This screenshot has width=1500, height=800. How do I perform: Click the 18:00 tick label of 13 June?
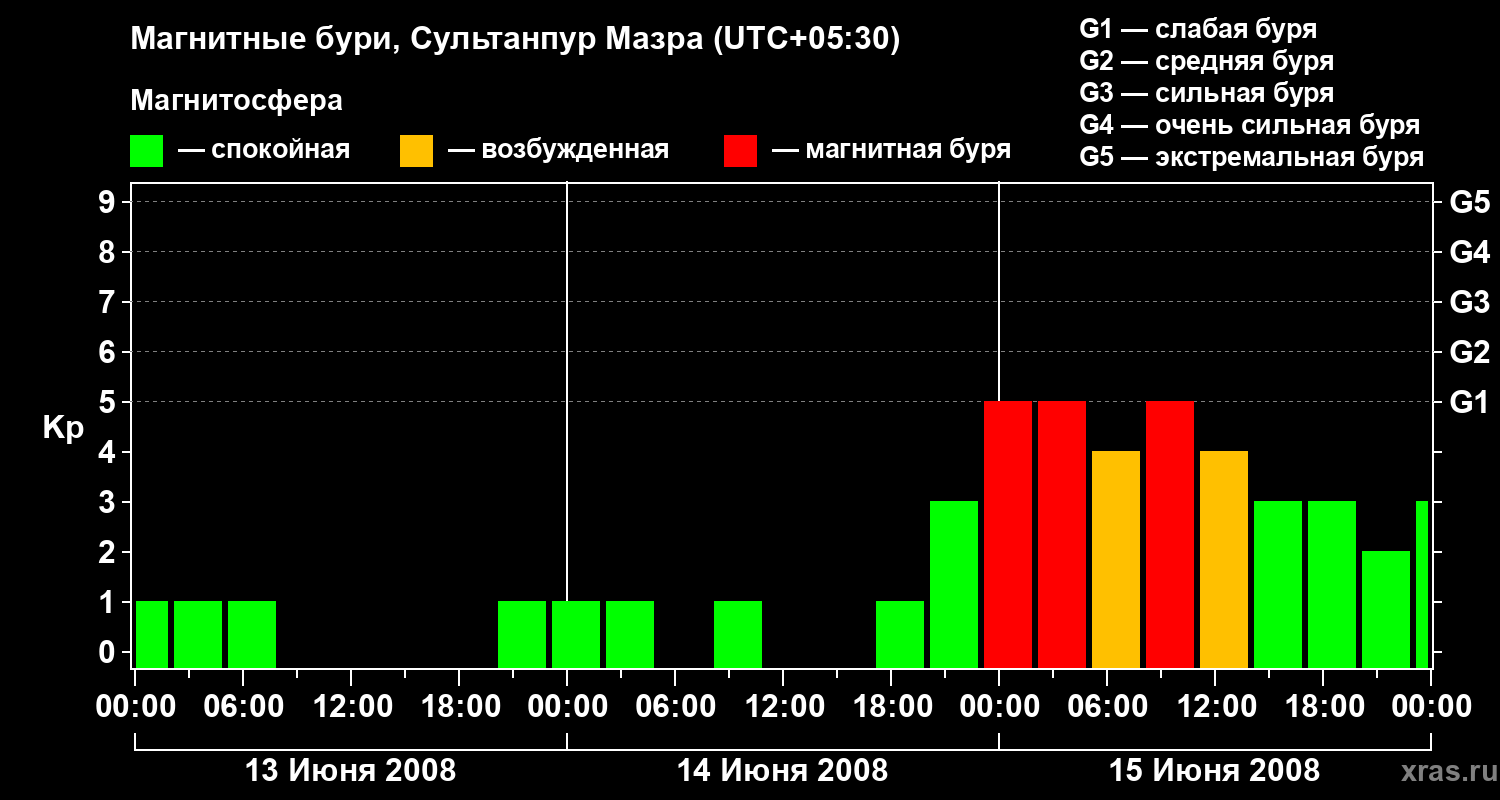click(x=459, y=707)
